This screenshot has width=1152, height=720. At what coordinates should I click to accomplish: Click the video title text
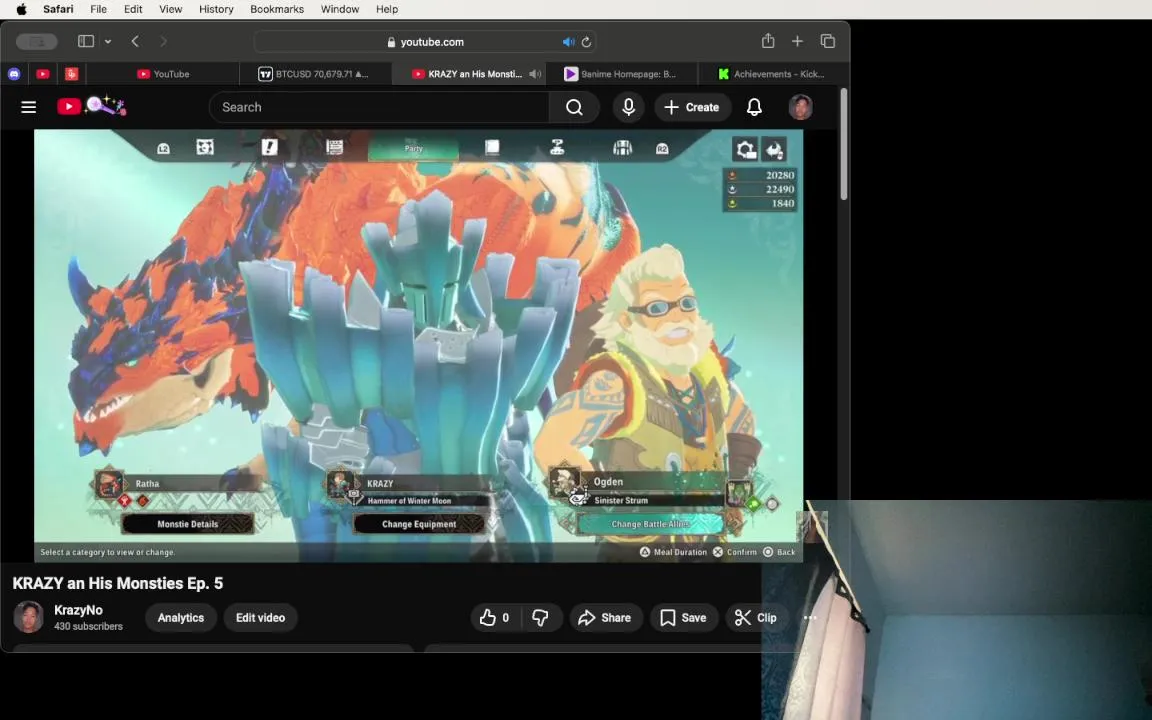coord(118,583)
